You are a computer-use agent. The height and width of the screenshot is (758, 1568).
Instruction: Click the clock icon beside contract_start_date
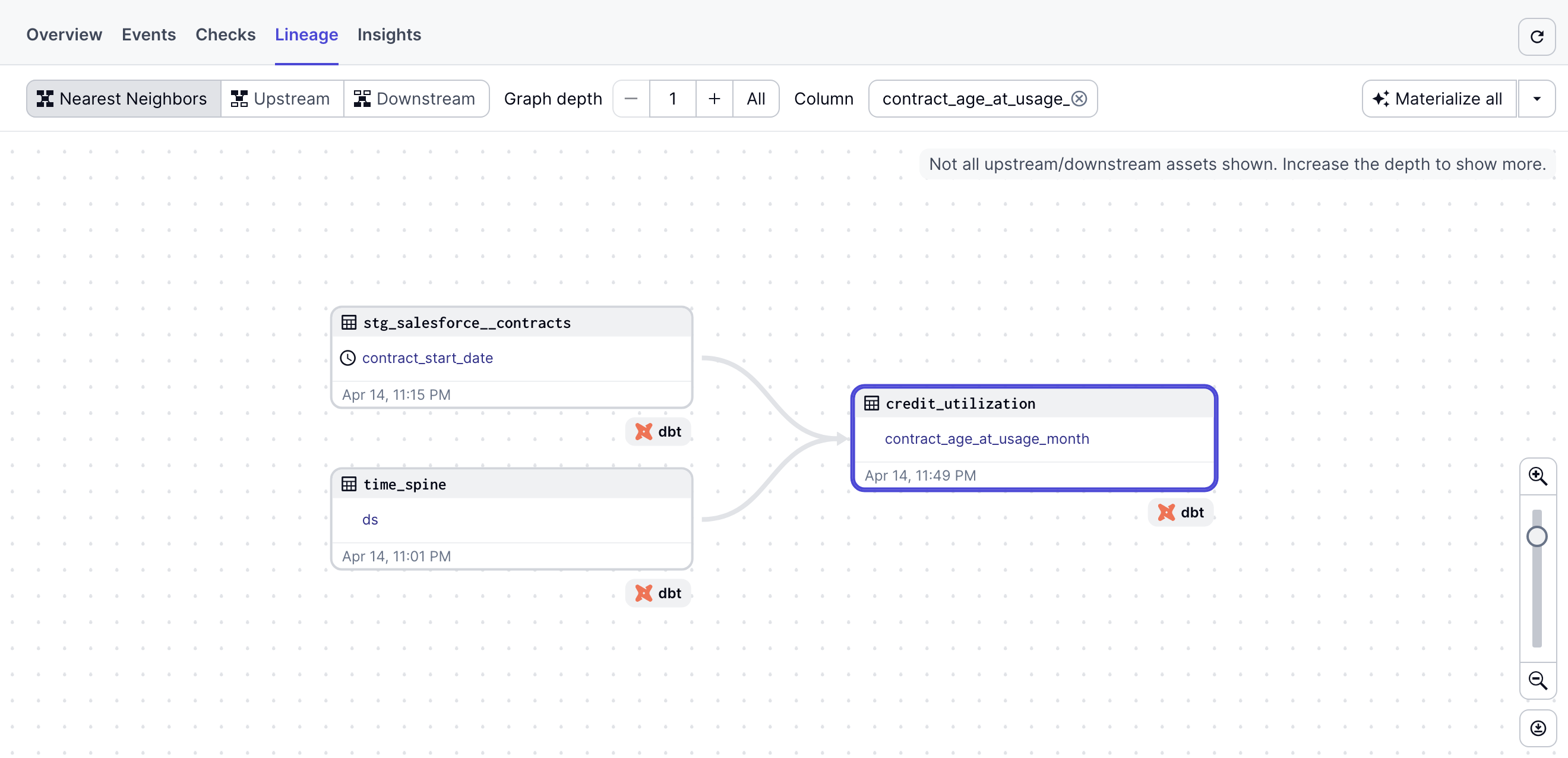pyautogui.click(x=347, y=358)
